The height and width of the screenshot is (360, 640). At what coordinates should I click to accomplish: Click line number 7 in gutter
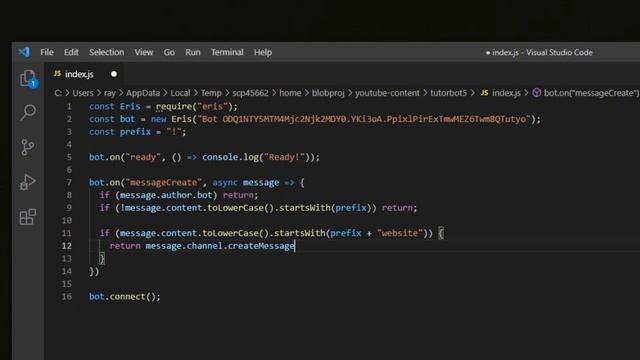click(x=69, y=182)
